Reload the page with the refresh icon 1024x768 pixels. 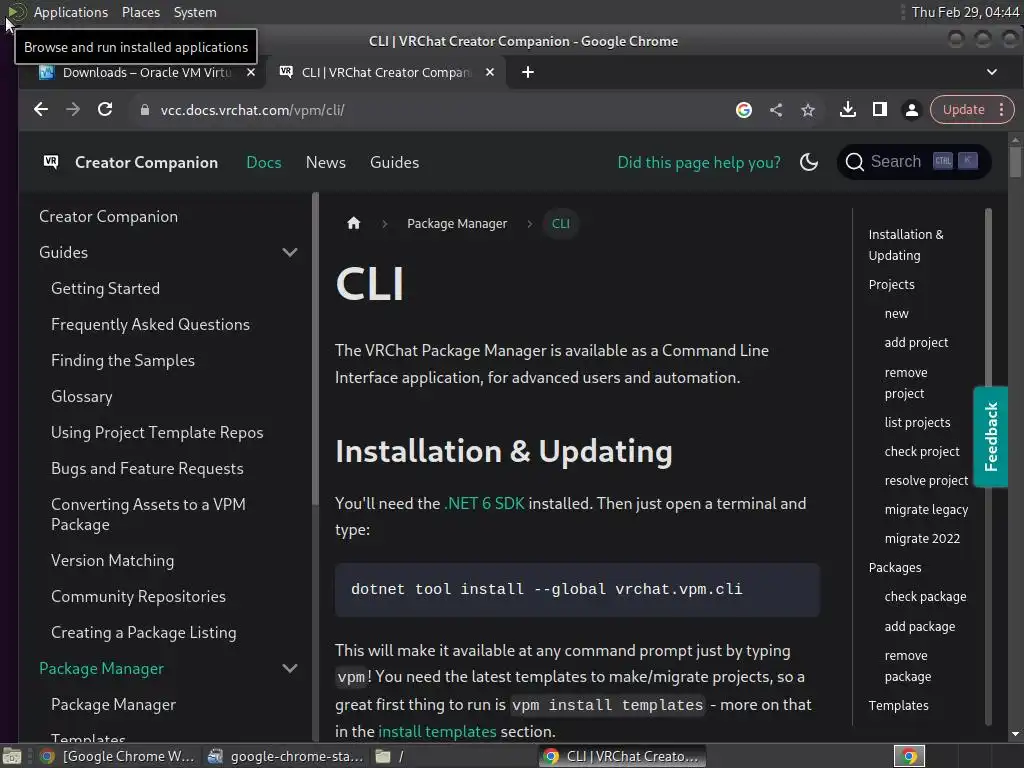105,110
